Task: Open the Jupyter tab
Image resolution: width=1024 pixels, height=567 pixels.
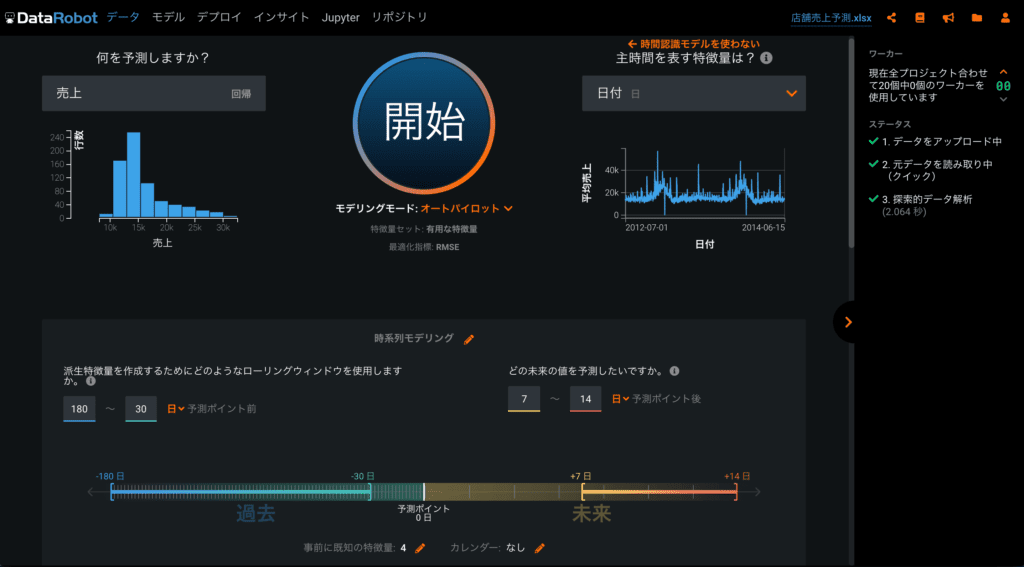Action: (340, 18)
